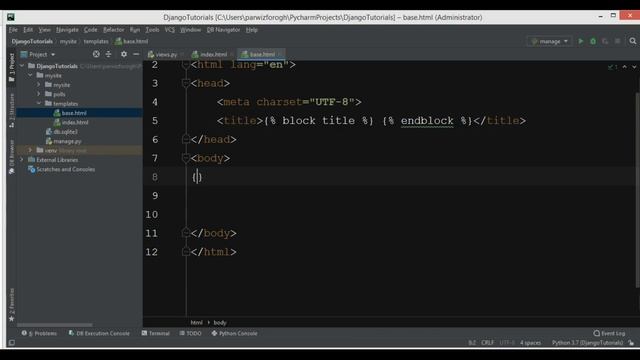Select base.html in the project tree
640x360 pixels.
tap(74, 113)
